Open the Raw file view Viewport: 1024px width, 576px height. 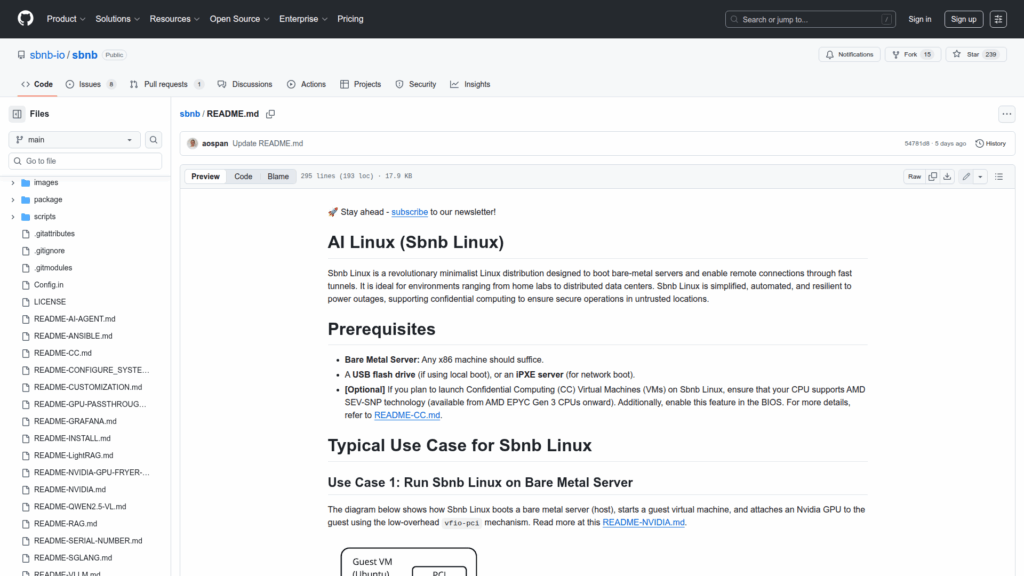click(x=914, y=176)
